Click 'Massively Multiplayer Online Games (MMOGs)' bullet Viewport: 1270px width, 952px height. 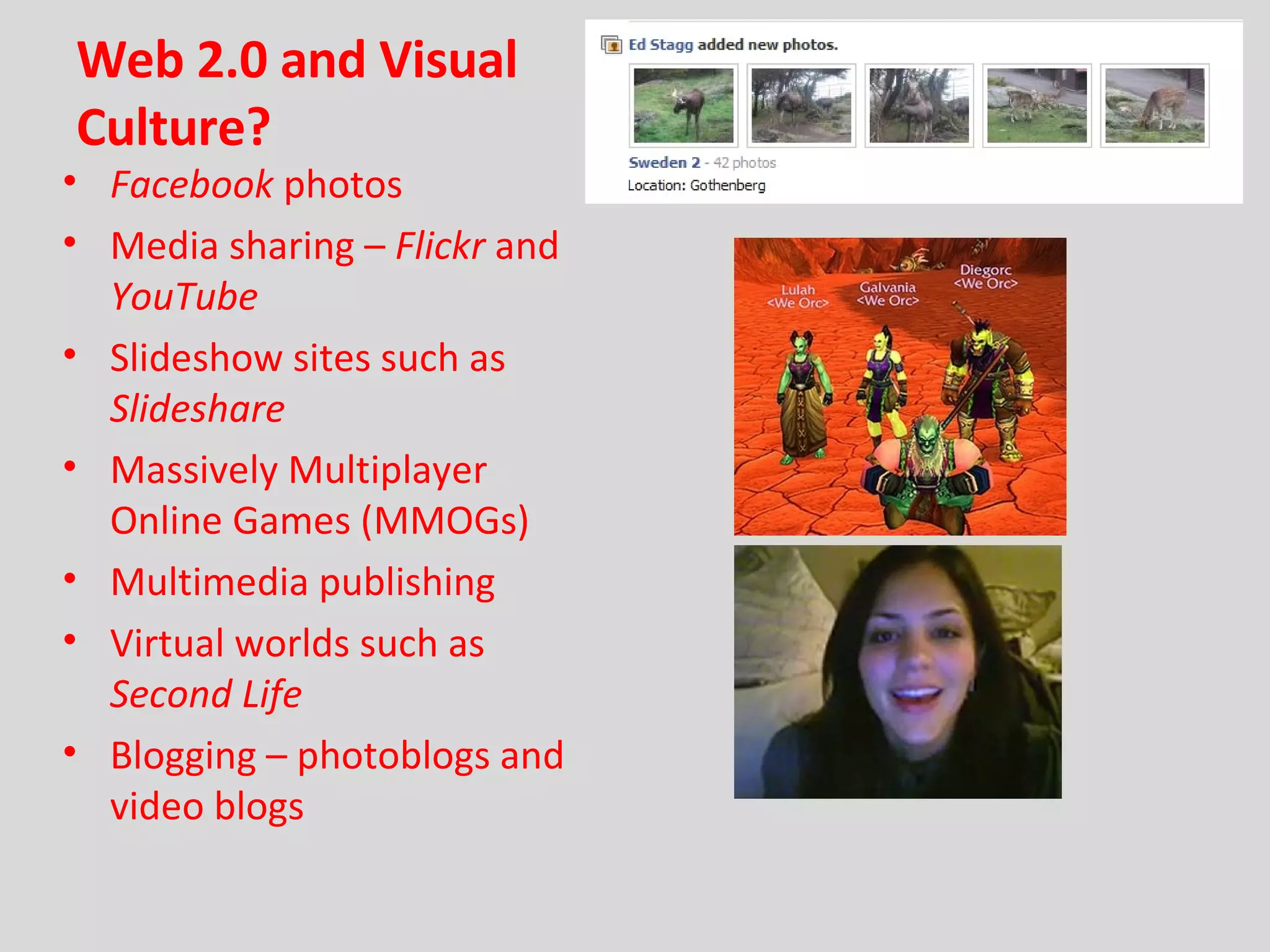319,495
